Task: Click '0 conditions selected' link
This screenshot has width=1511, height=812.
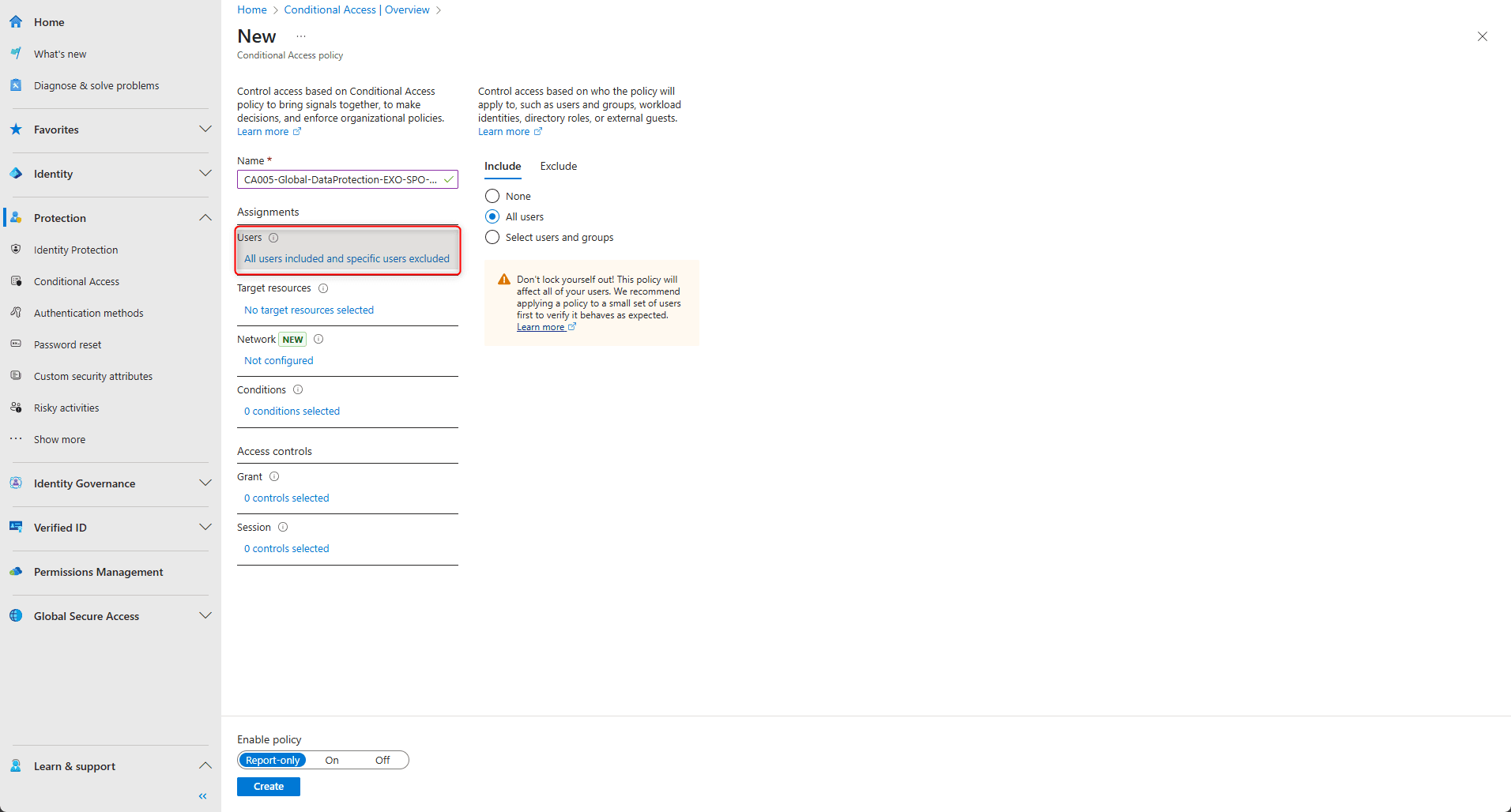Action: tap(292, 412)
